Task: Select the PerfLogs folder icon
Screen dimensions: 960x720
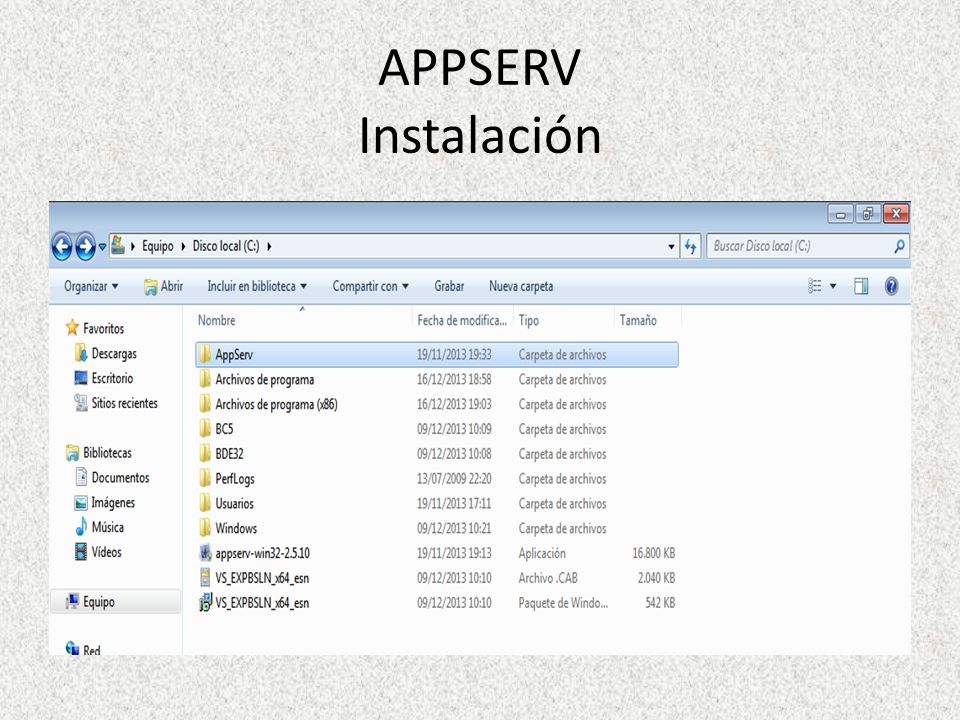Action: (205, 478)
